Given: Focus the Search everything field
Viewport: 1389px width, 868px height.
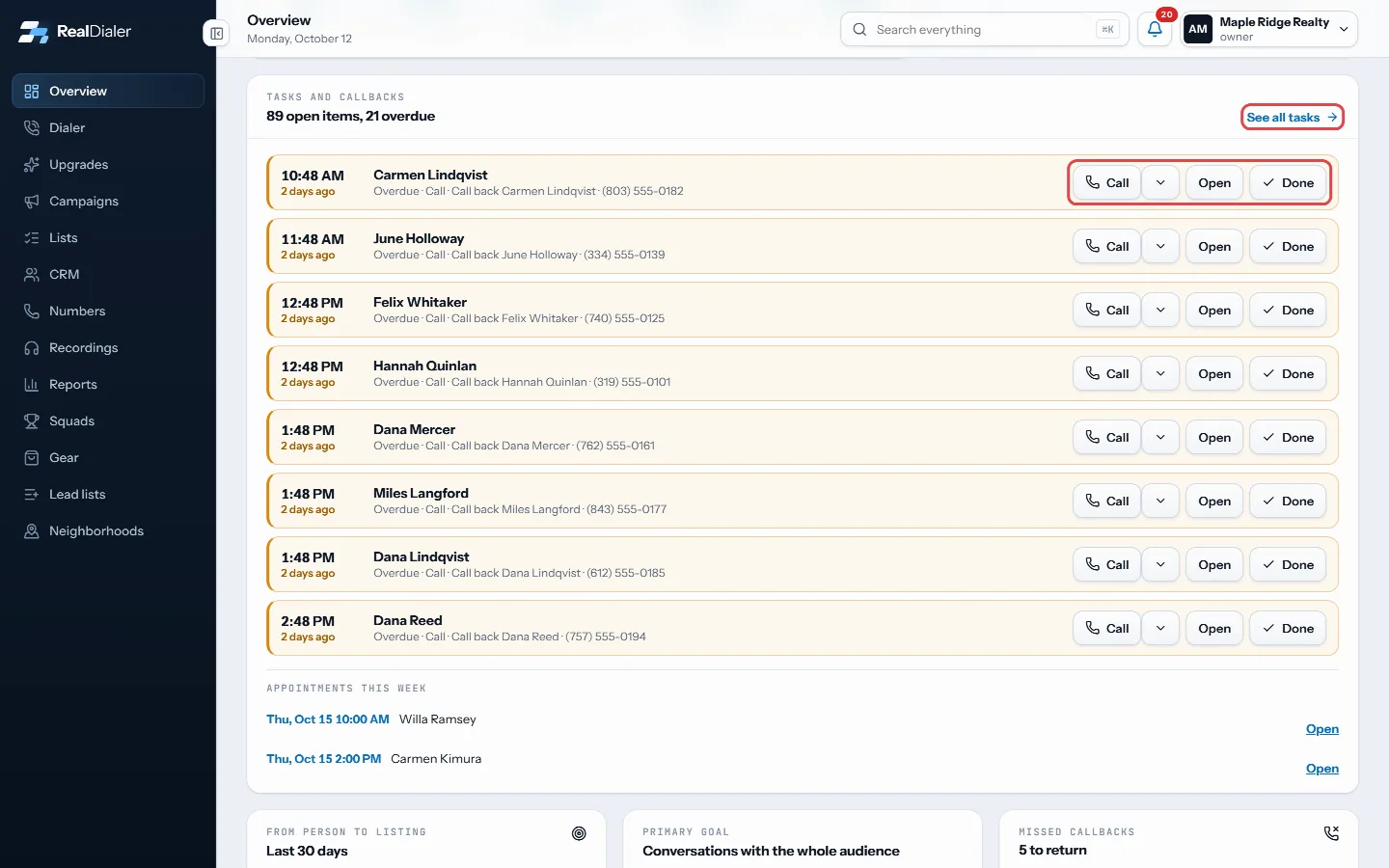Looking at the screenshot, I should point(985,30).
